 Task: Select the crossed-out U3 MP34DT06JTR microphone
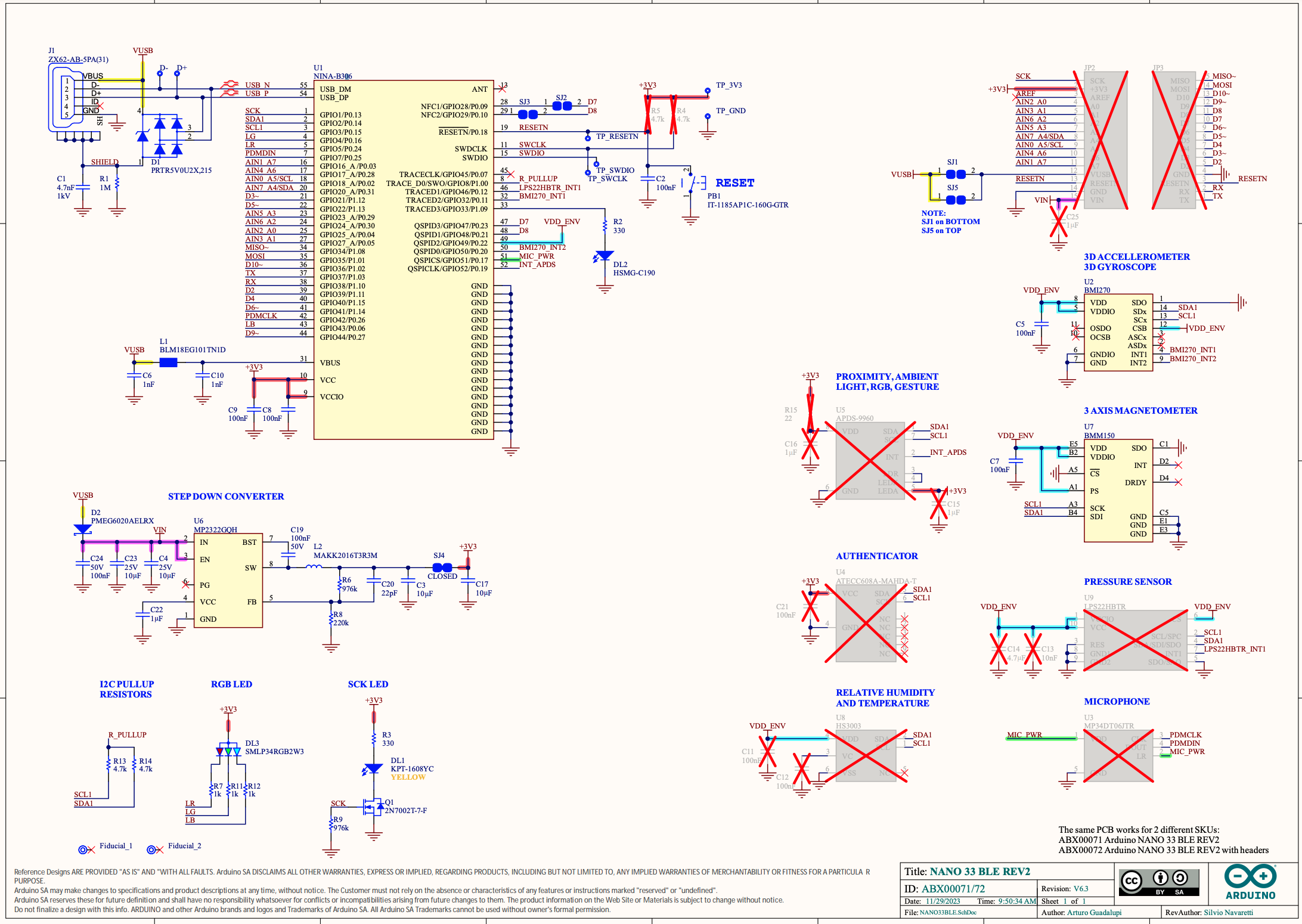pyautogui.click(x=1118, y=755)
